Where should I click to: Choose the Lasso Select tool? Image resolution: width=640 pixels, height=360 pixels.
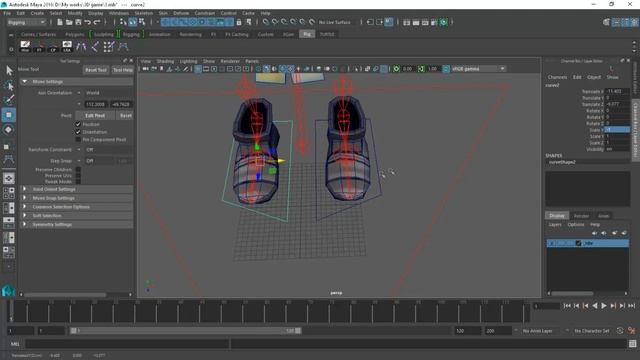tap(9, 86)
